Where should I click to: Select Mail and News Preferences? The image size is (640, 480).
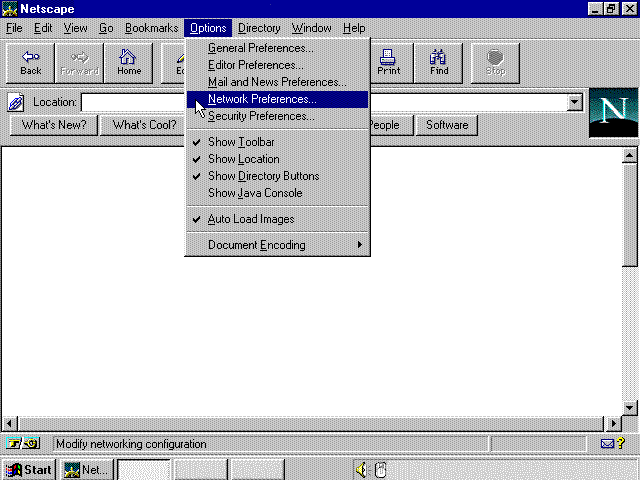coord(278,82)
